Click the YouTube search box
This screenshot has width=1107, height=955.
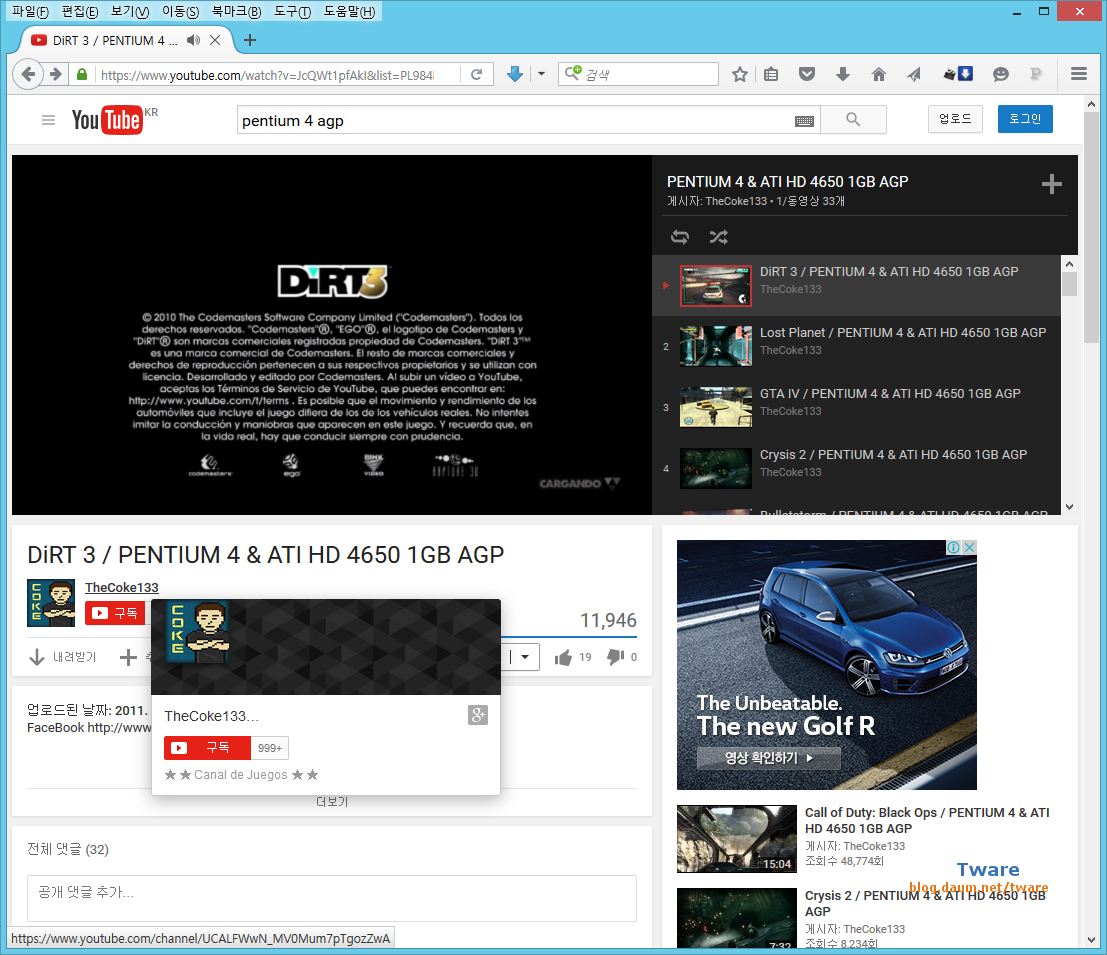(515, 121)
